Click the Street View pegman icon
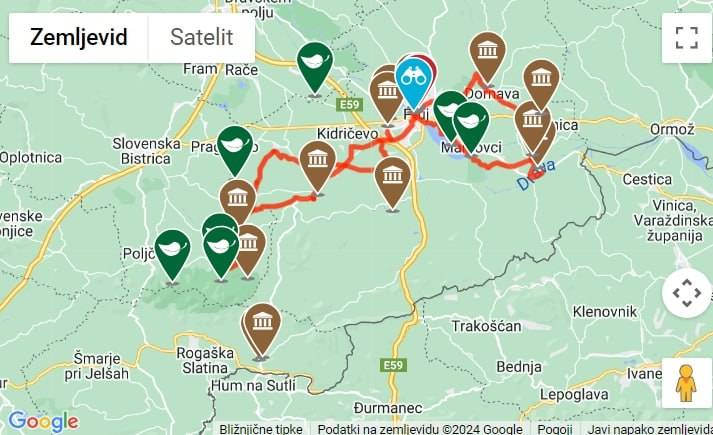The image size is (713, 435). point(686,383)
